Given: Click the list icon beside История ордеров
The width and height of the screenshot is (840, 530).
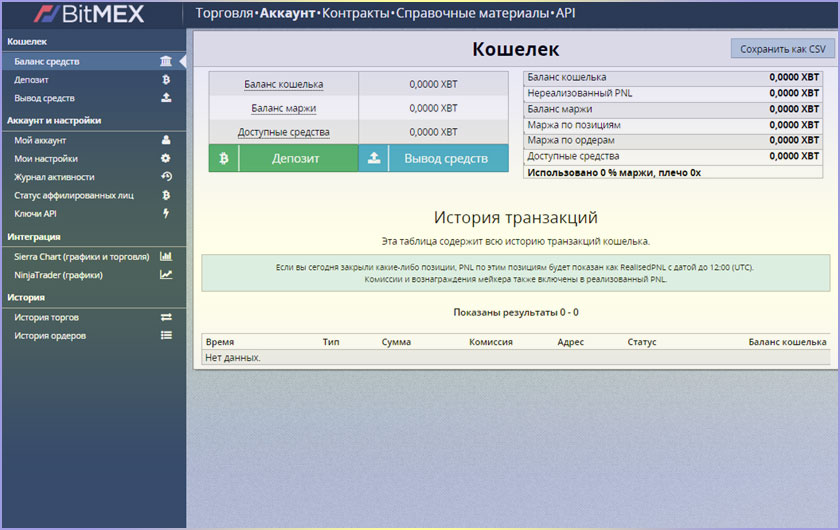Looking at the screenshot, I should point(166,335).
